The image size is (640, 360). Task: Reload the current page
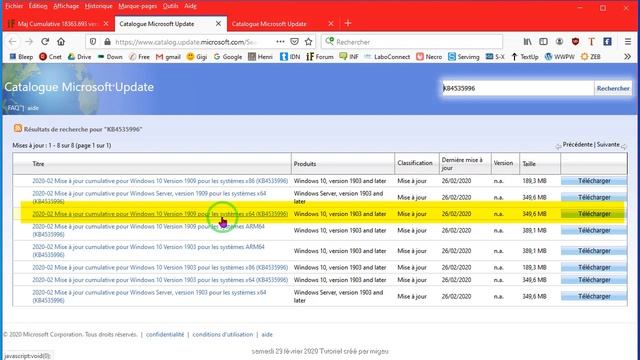(45, 42)
